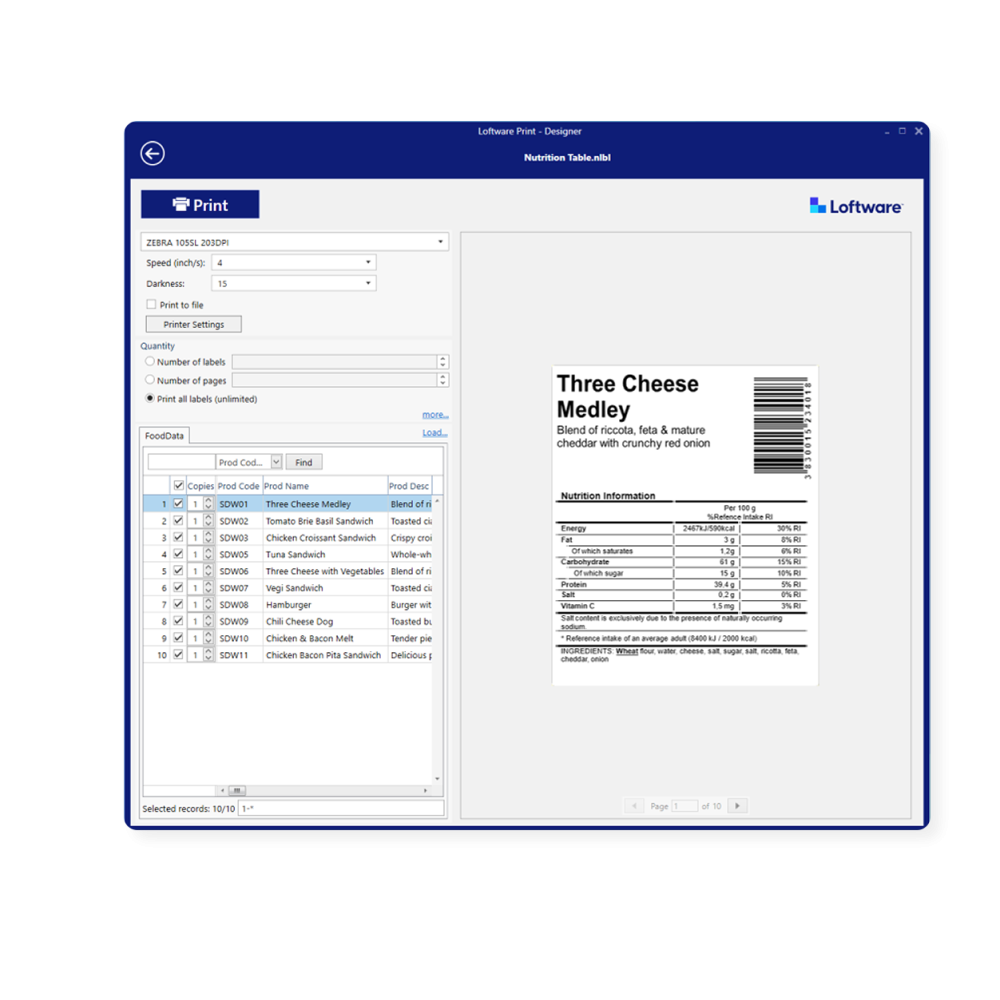Open Printer Settings

194,325
